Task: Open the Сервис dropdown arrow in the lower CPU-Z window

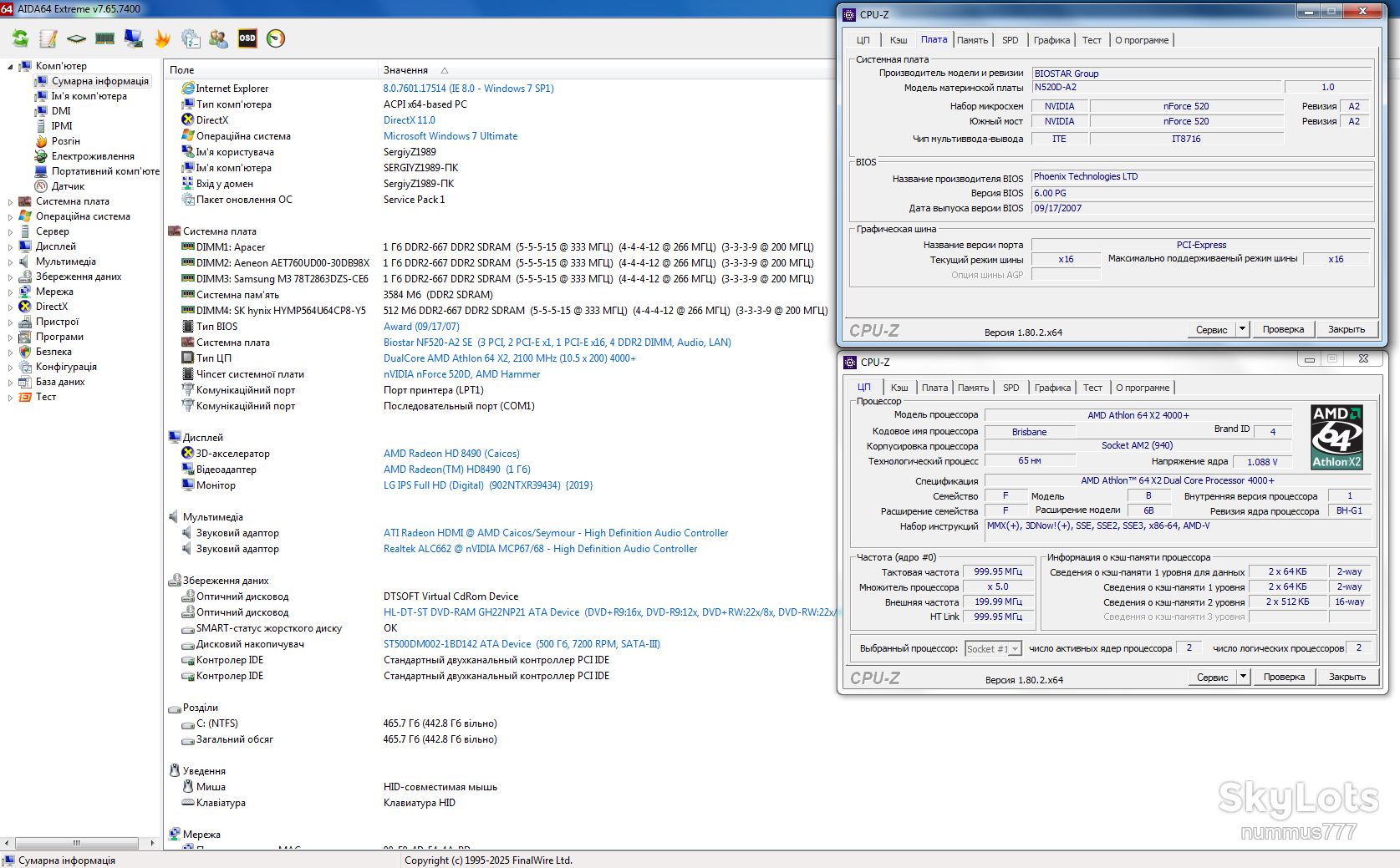Action: (1244, 677)
